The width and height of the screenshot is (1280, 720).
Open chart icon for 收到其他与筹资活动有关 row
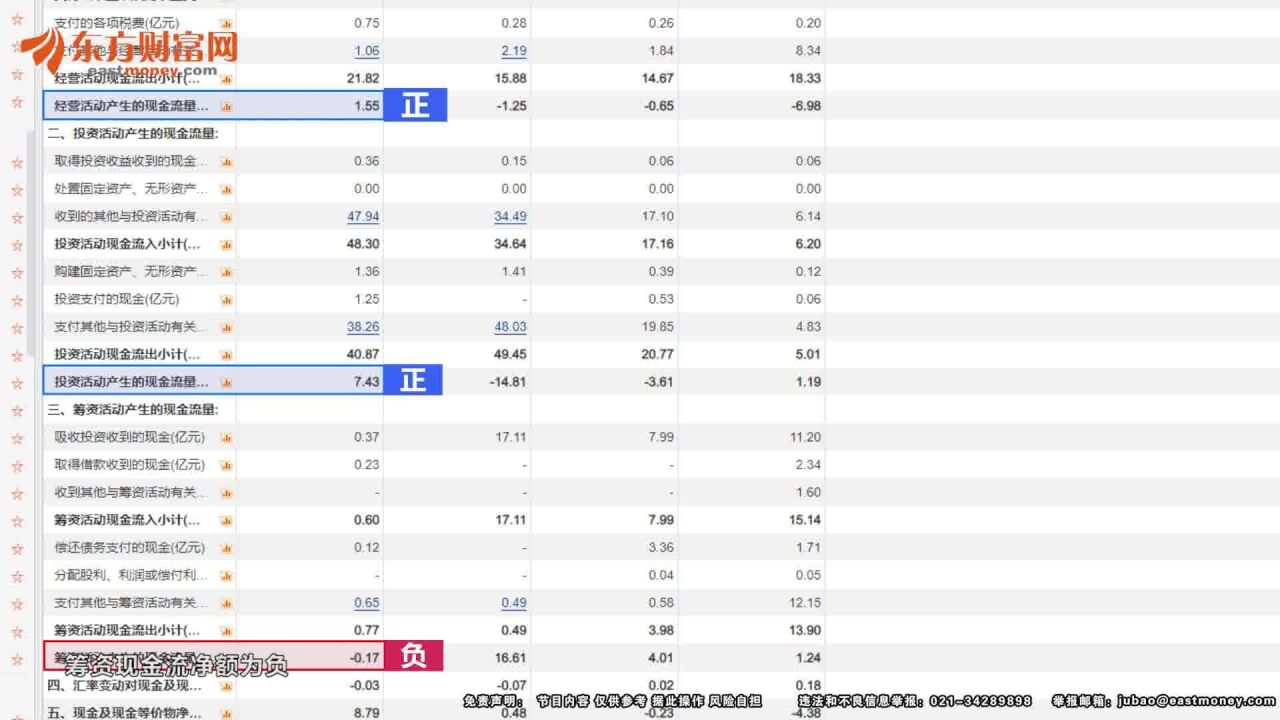[226, 493]
